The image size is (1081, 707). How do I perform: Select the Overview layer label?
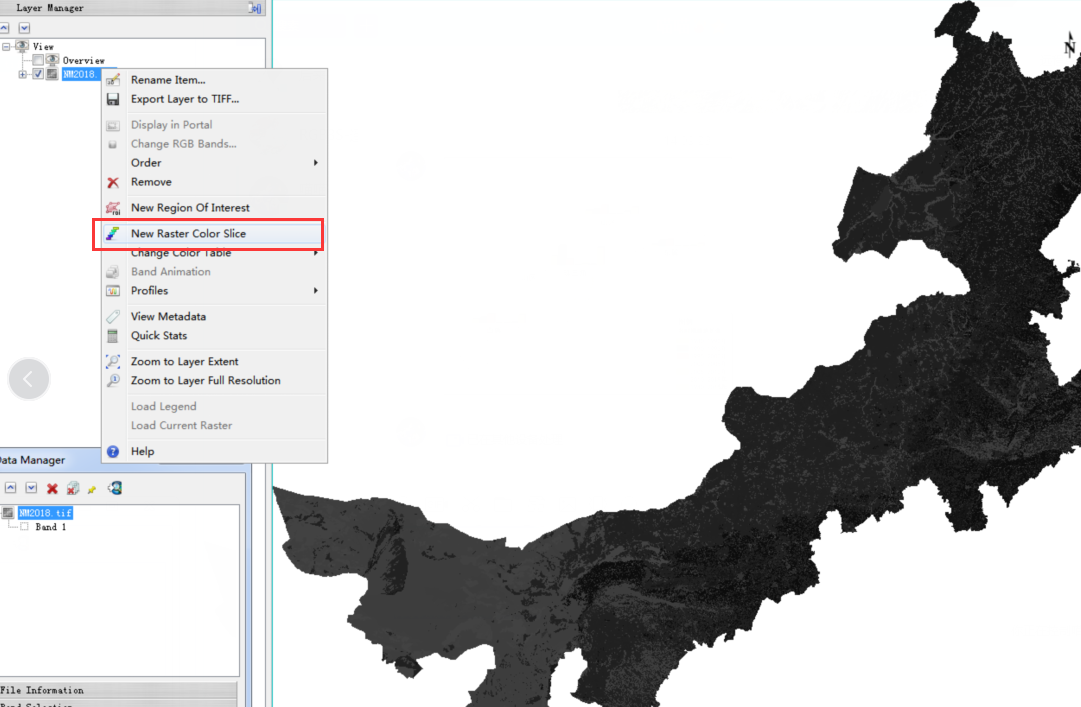83,61
